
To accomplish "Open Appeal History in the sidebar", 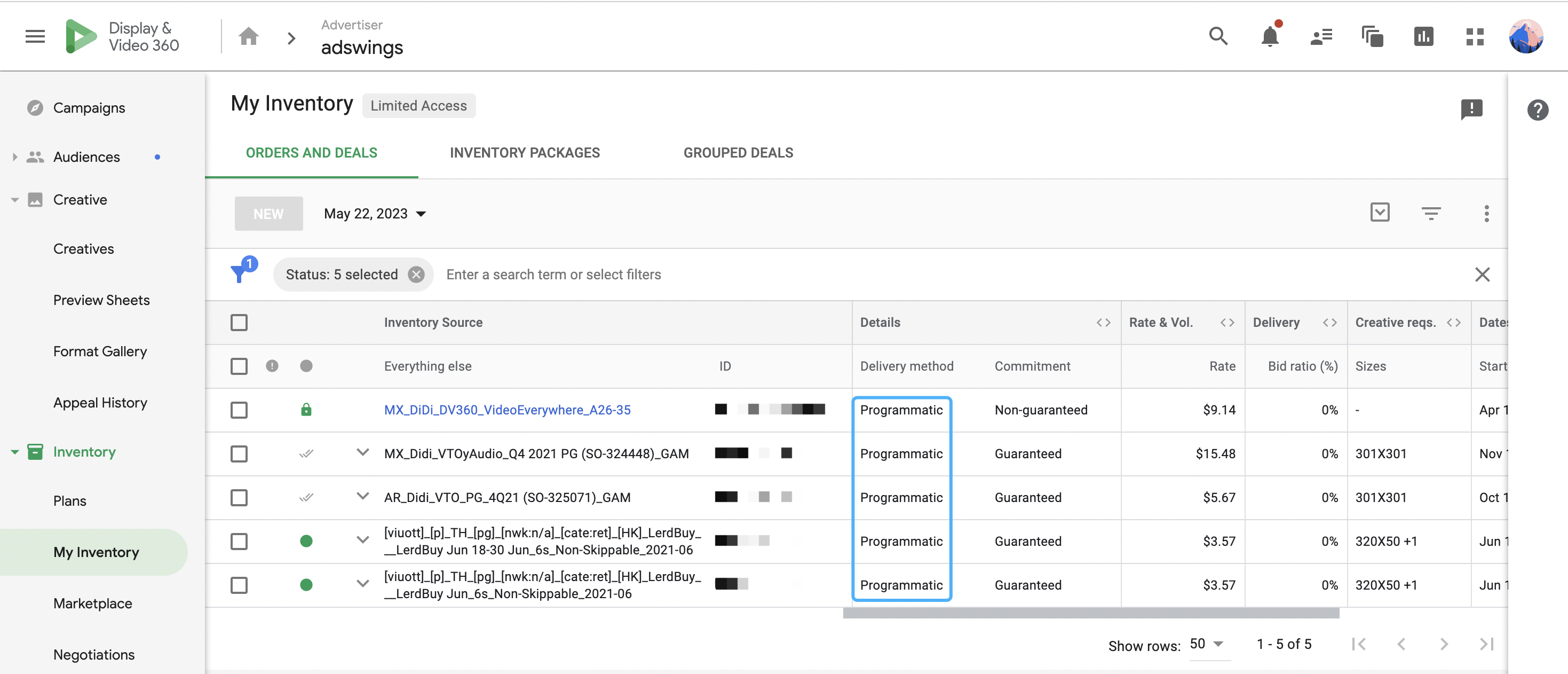I will coord(100,403).
